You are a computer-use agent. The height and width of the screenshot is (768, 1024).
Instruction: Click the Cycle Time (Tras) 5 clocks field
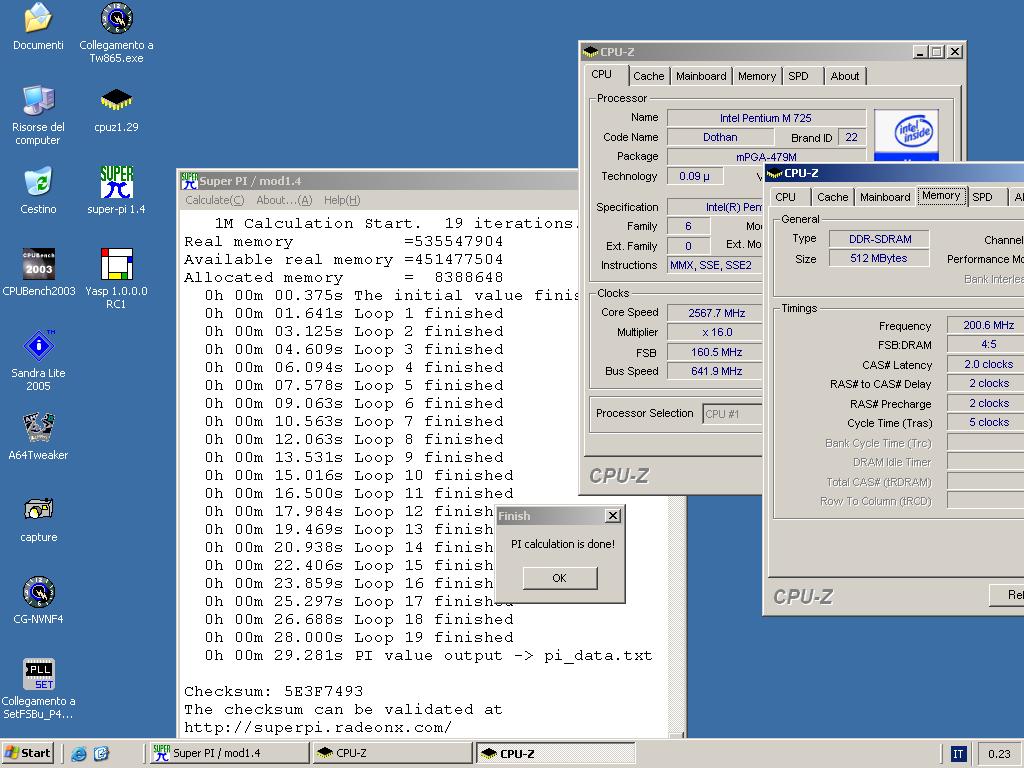click(x=987, y=423)
